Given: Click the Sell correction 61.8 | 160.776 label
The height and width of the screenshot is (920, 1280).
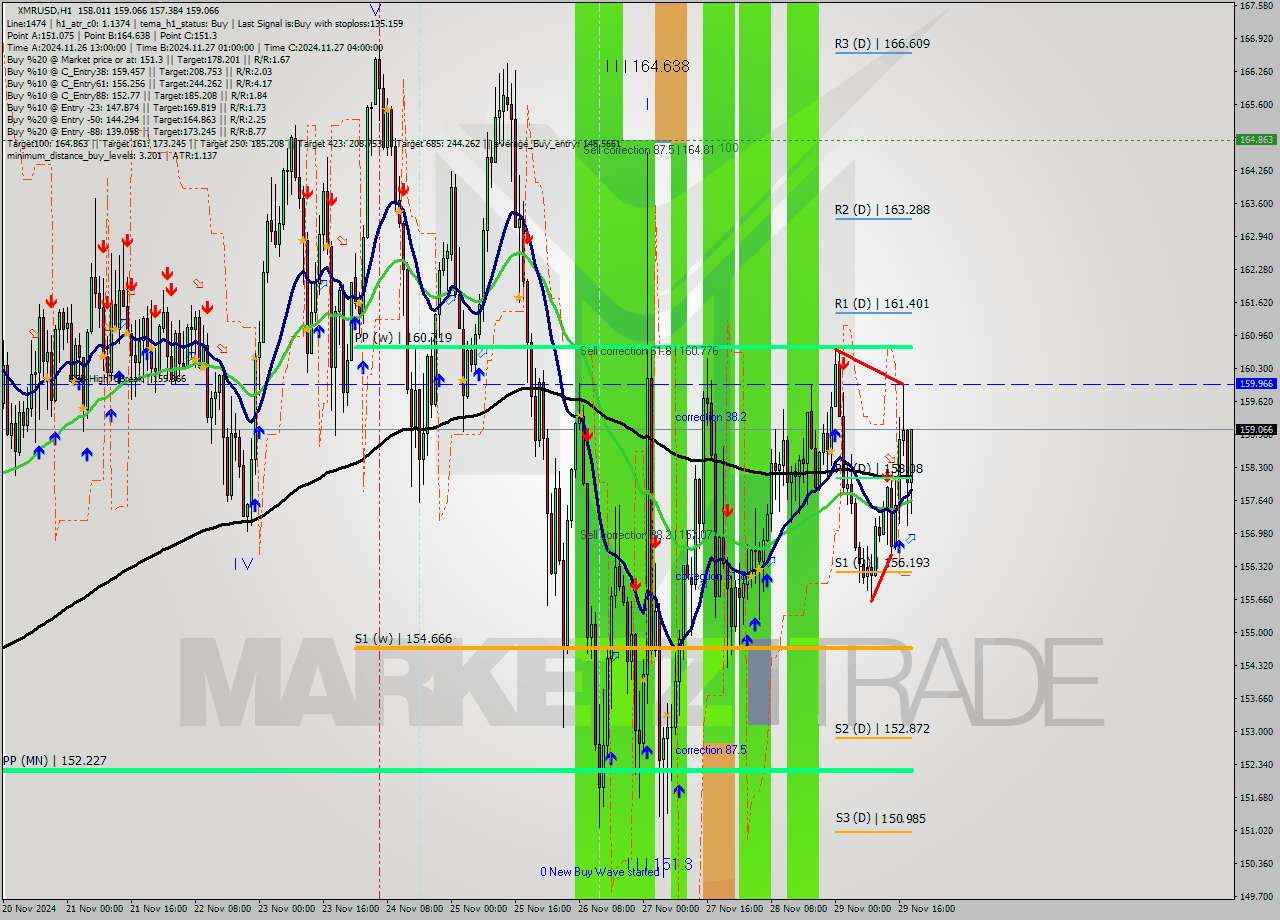Looking at the screenshot, I should (x=649, y=351).
